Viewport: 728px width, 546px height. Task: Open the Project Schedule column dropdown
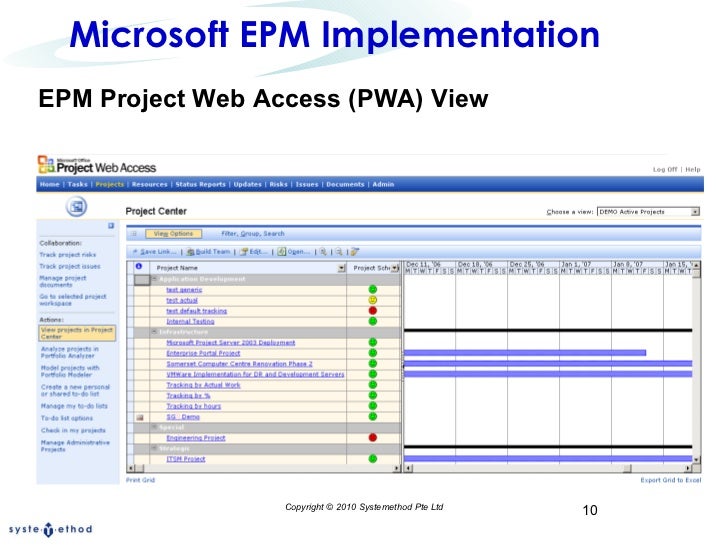click(x=395, y=268)
